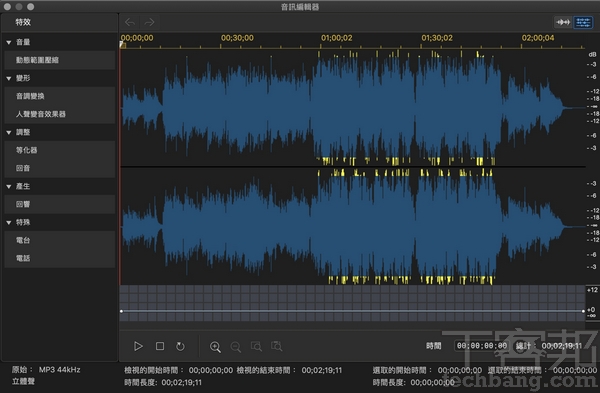
Task: Collapse the 特殊 category
Action: [x=9, y=222]
